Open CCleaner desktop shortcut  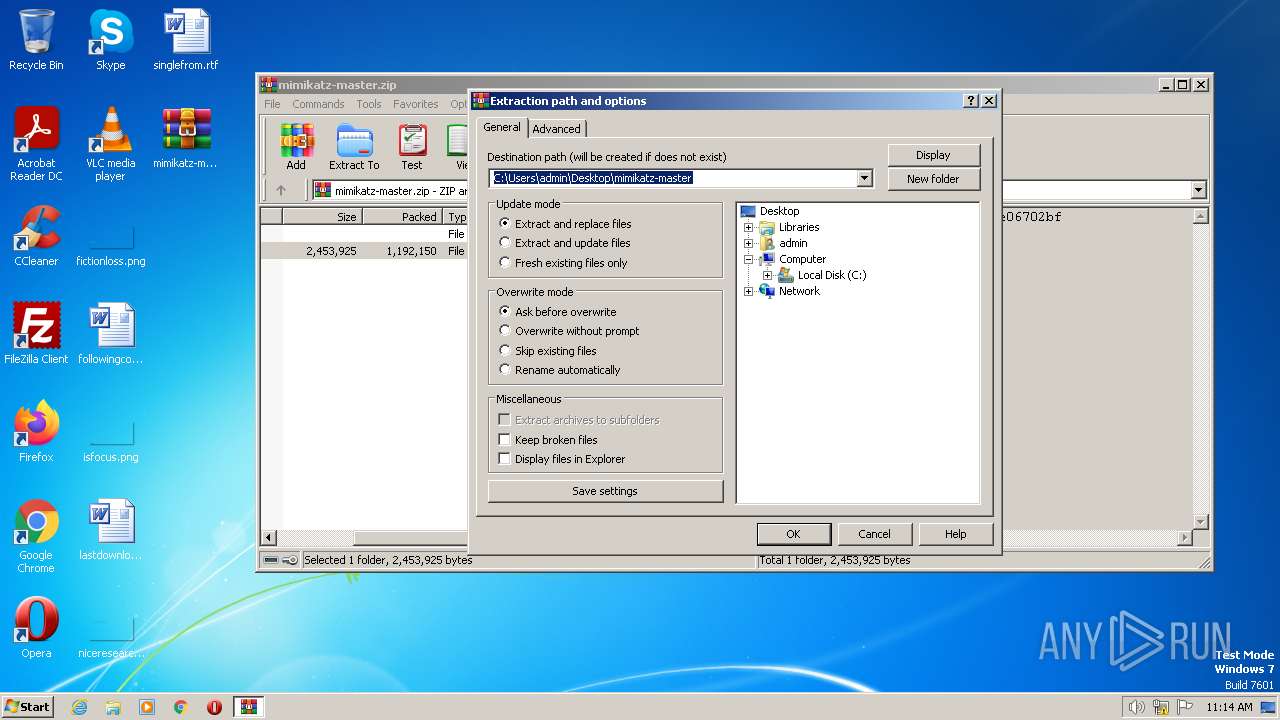pyautogui.click(x=36, y=236)
